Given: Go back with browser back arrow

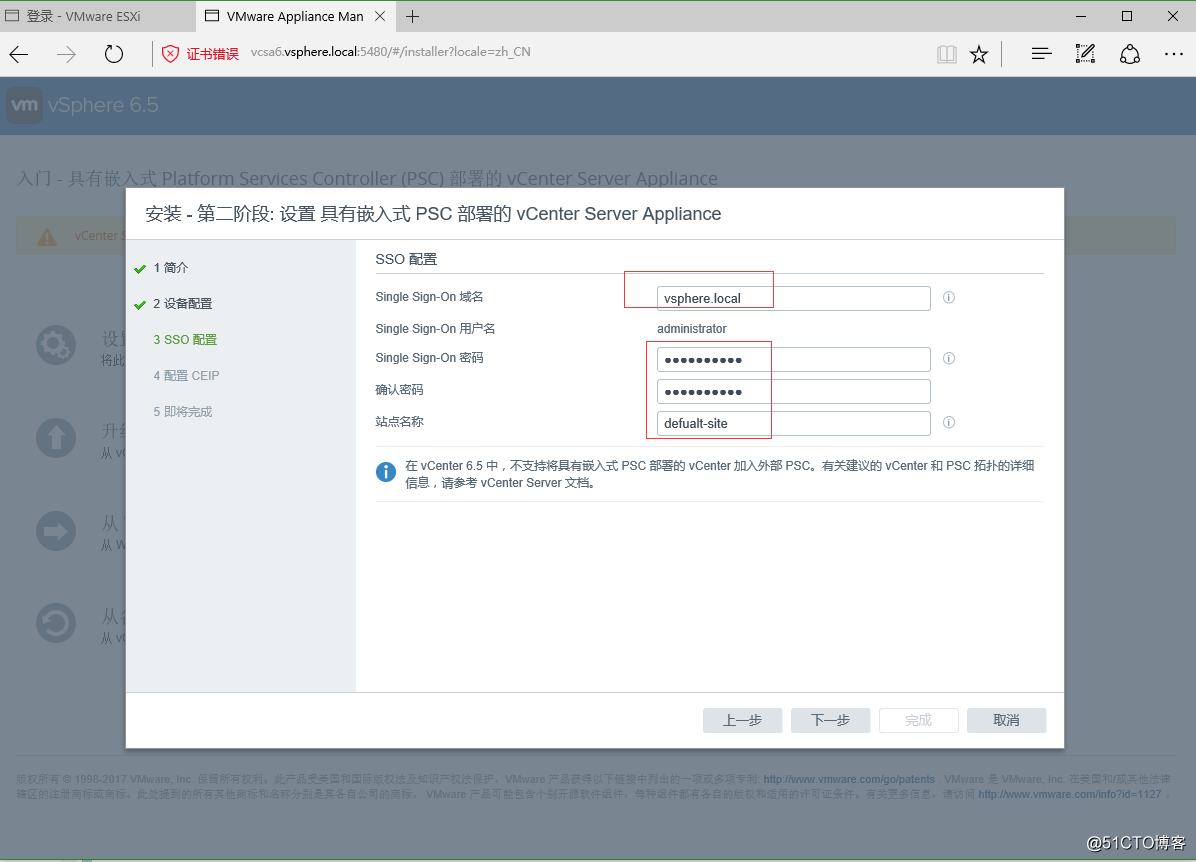Looking at the screenshot, I should tap(19, 54).
